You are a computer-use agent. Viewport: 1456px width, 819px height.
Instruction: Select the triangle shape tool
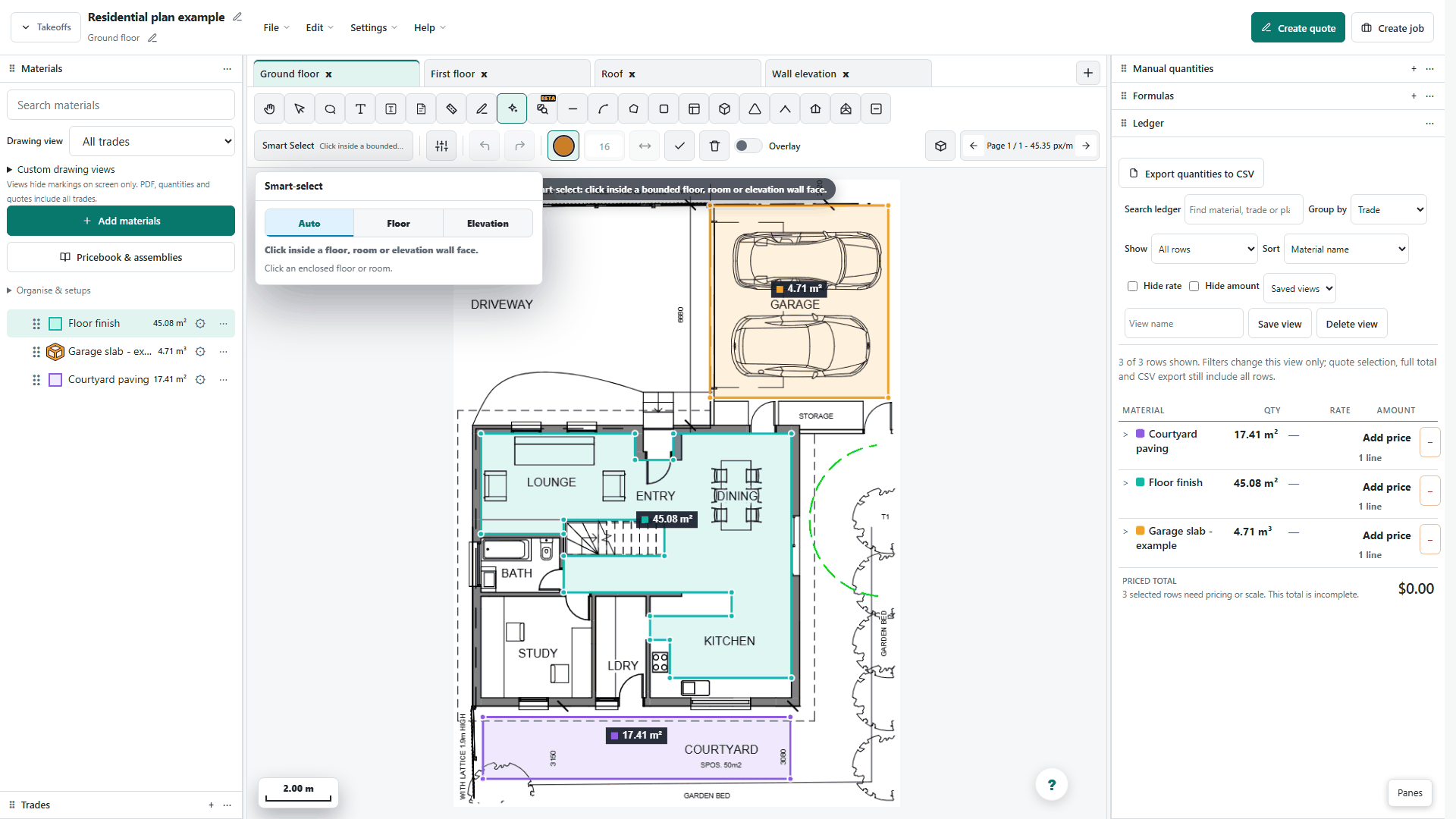coord(755,109)
